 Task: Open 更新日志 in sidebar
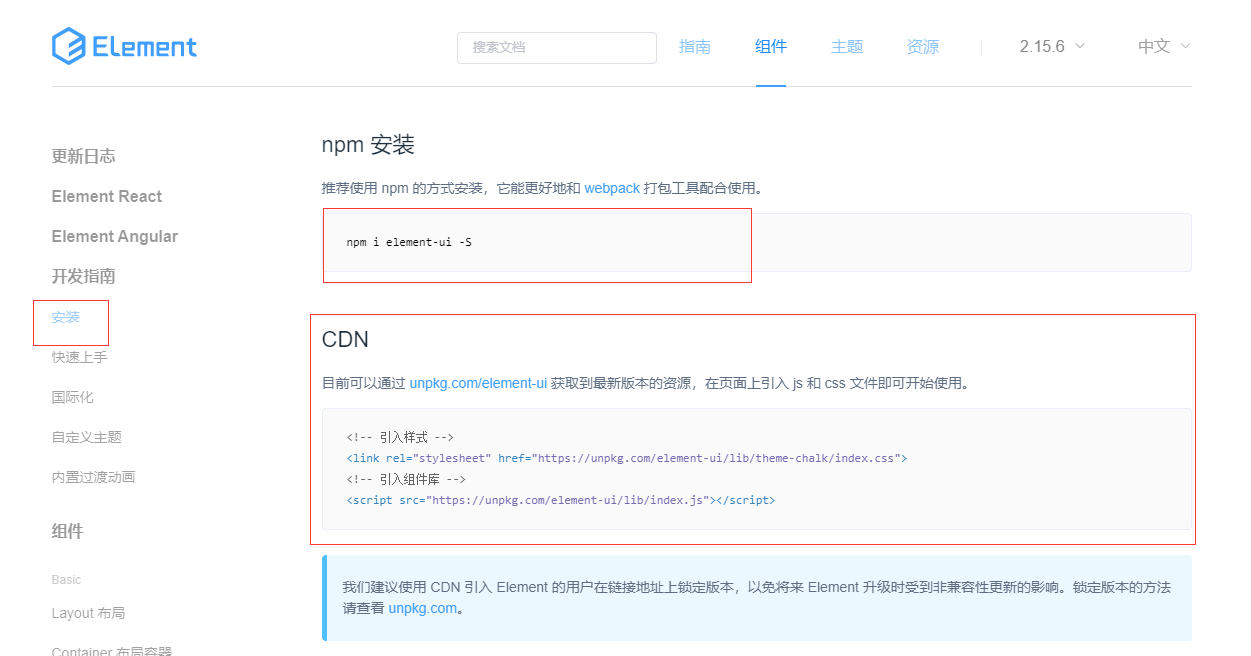pos(84,156)
